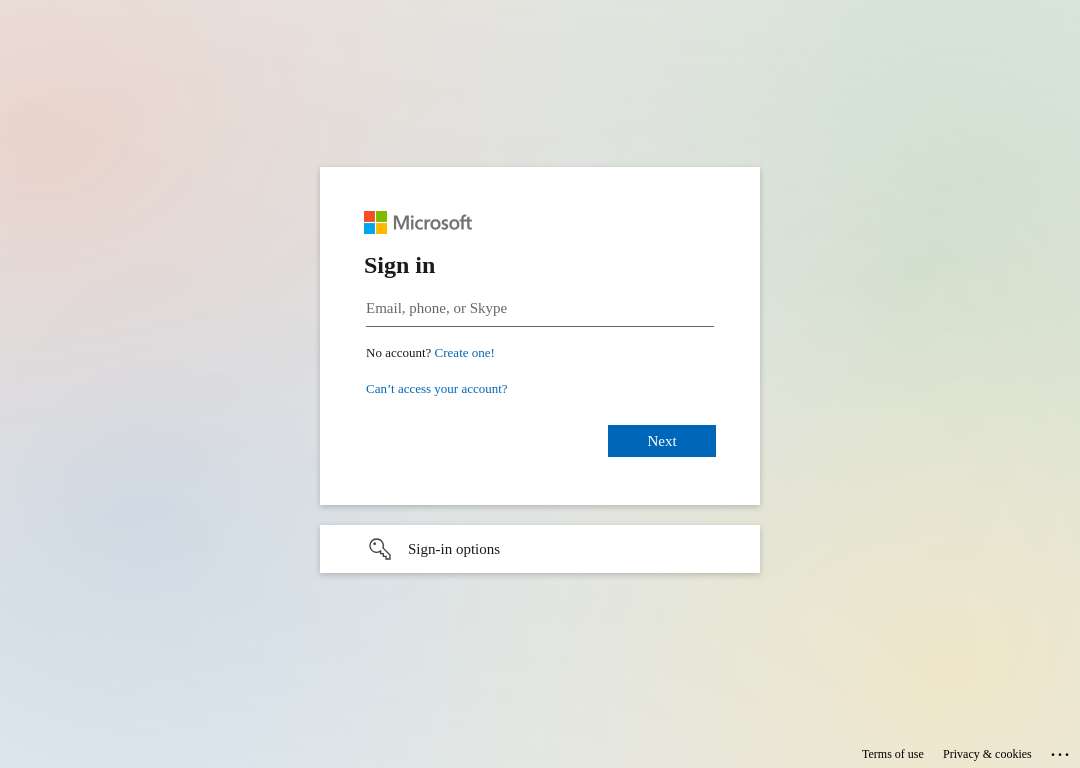This screenshot has width=1080, height=768.
Task: Open the three-dot more options footer menu
Action: tap(1059, 754)
